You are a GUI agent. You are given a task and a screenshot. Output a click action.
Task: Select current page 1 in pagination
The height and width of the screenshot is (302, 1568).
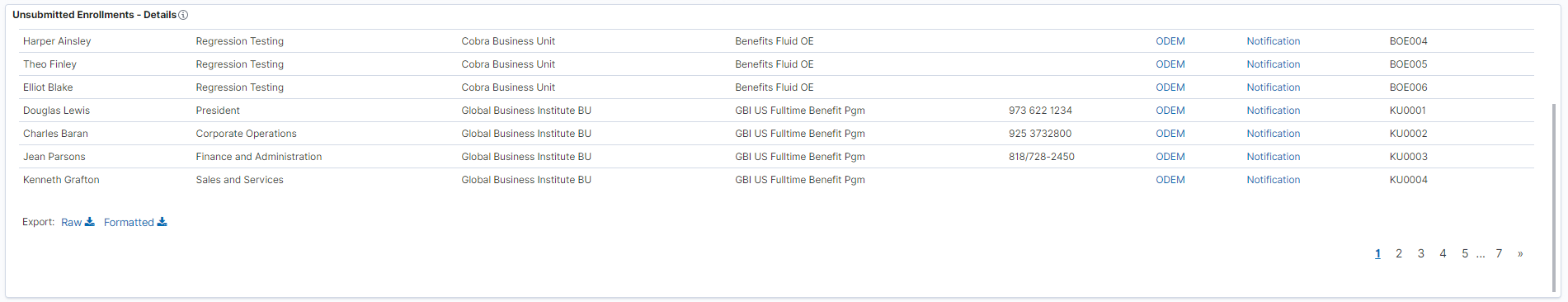[1377, 253]
